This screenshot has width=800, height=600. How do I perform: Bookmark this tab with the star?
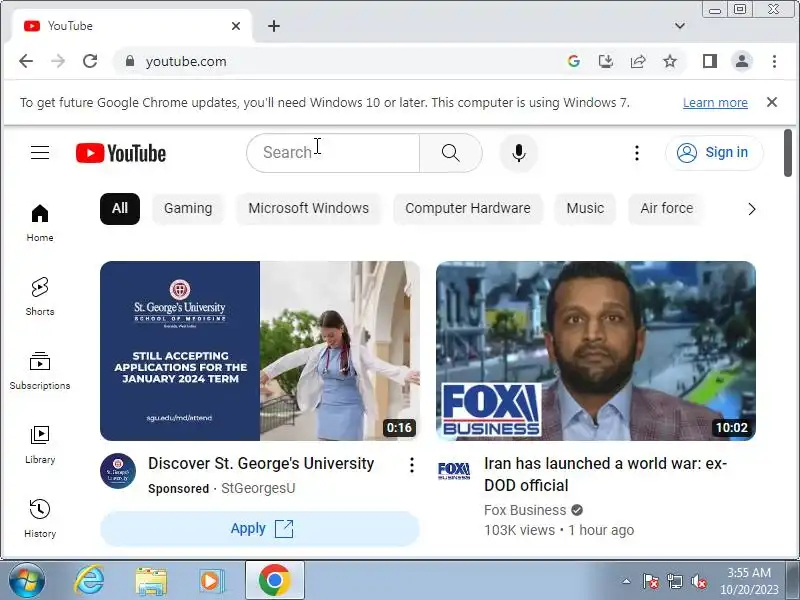pyautogui.click(x=670, y=61)
